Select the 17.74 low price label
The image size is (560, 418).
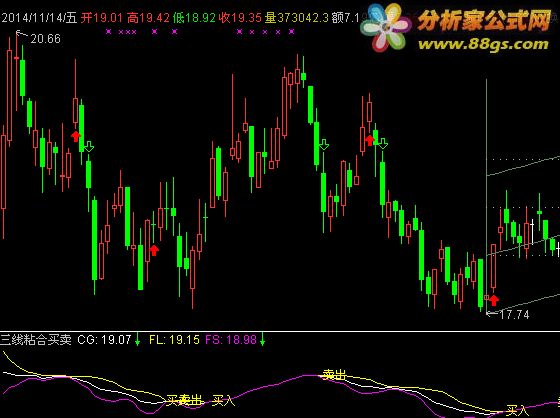(514, 314)
